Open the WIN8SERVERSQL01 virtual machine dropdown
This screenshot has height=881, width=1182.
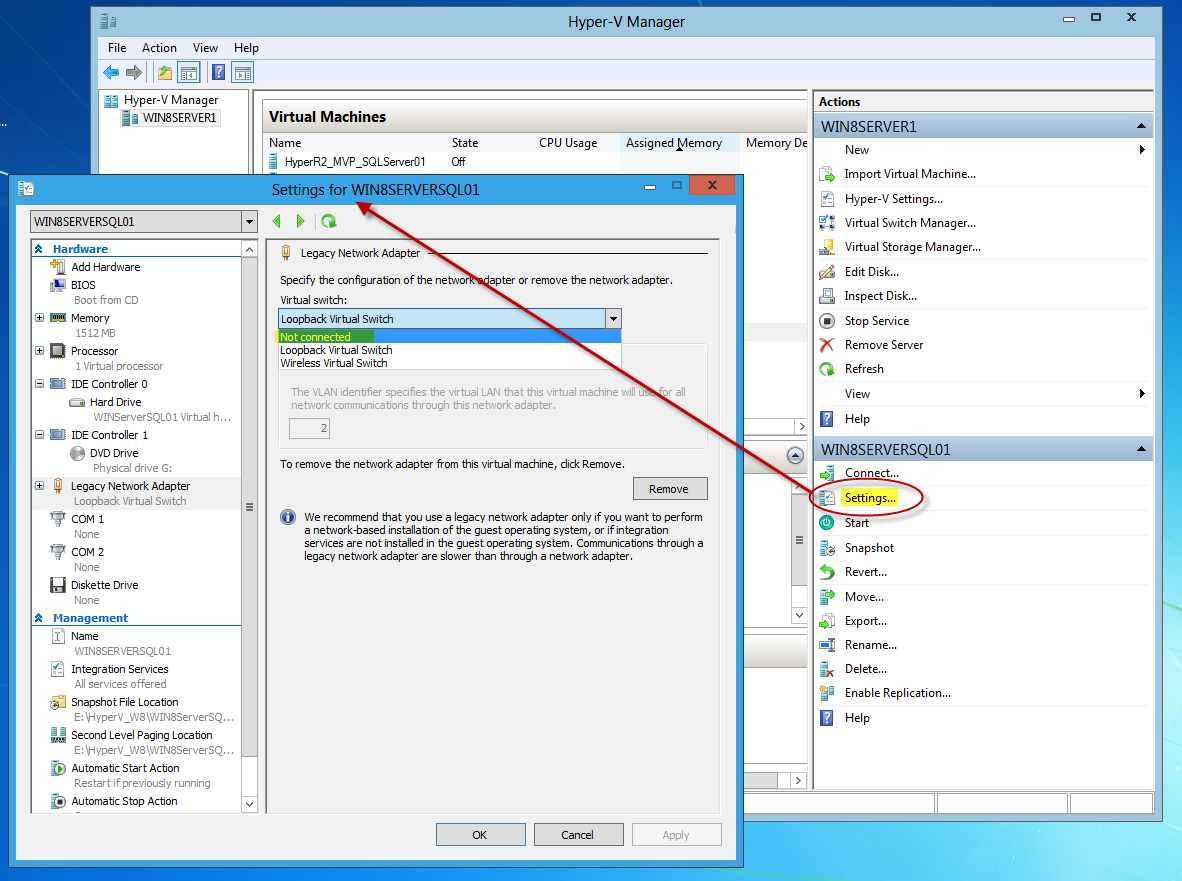click(250, 222)
